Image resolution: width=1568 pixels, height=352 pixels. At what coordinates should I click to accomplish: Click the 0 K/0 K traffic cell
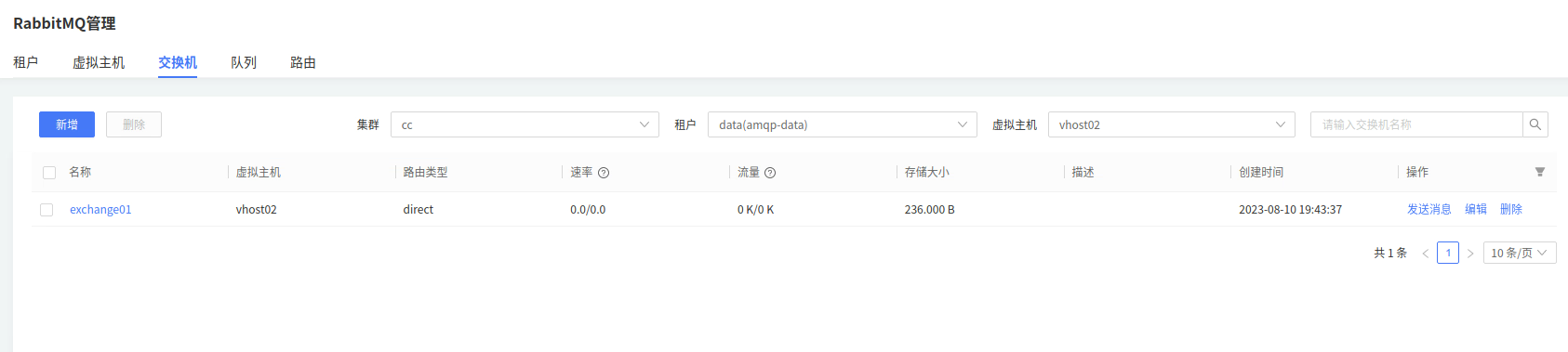756,210
